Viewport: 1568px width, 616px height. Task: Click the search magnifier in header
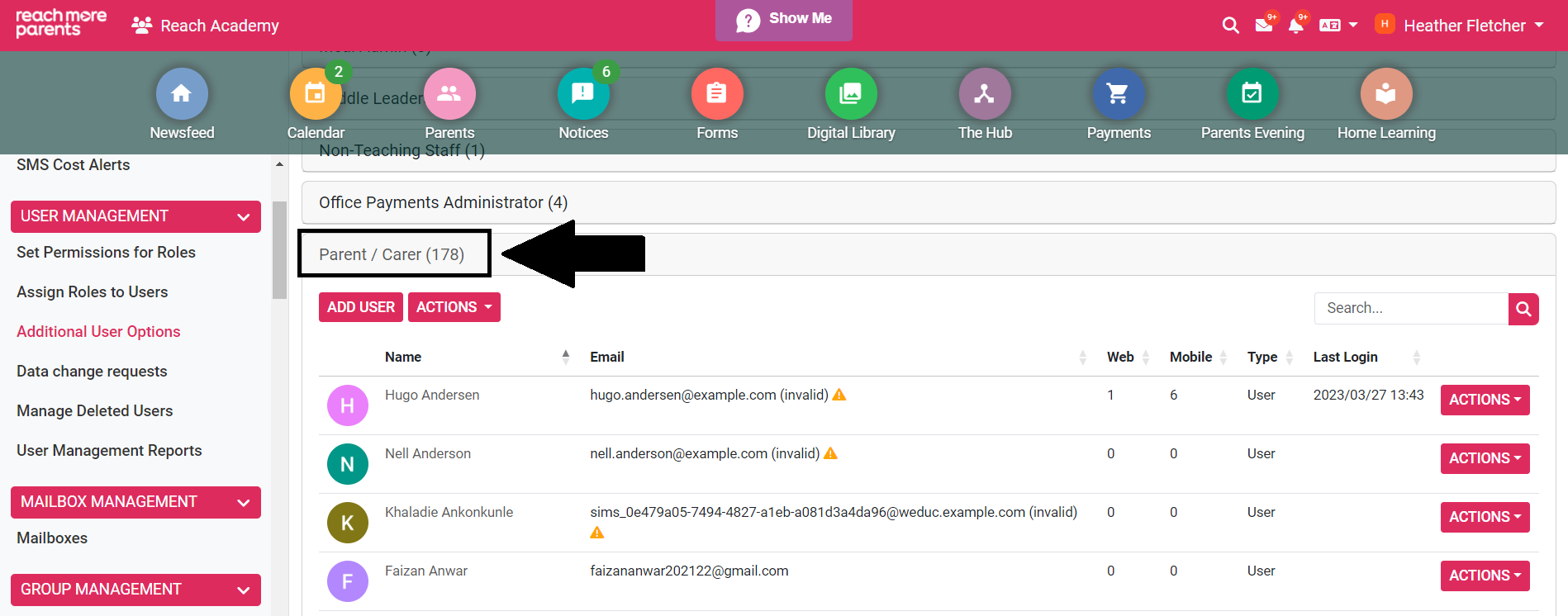point(1230,26)
